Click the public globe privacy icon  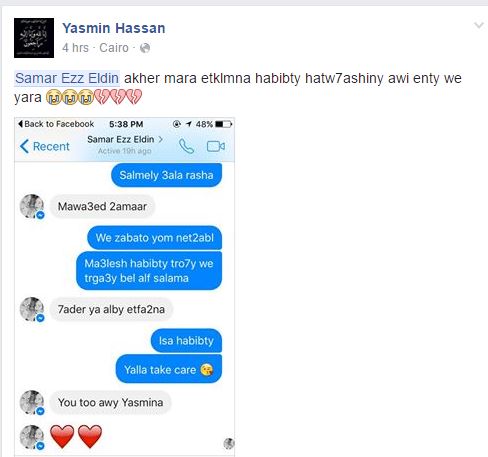pyautogui.click(x=145, y=48)
